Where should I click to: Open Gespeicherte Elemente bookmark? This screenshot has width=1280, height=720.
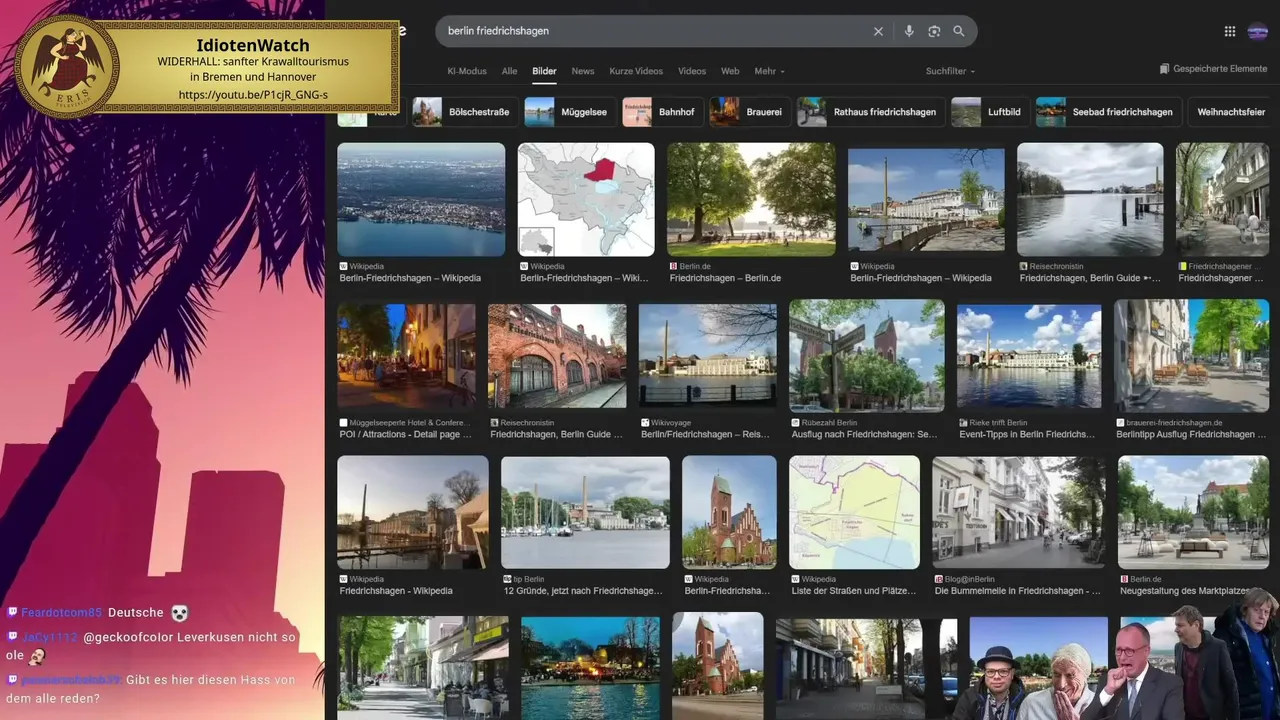(x=1213, y=69)
